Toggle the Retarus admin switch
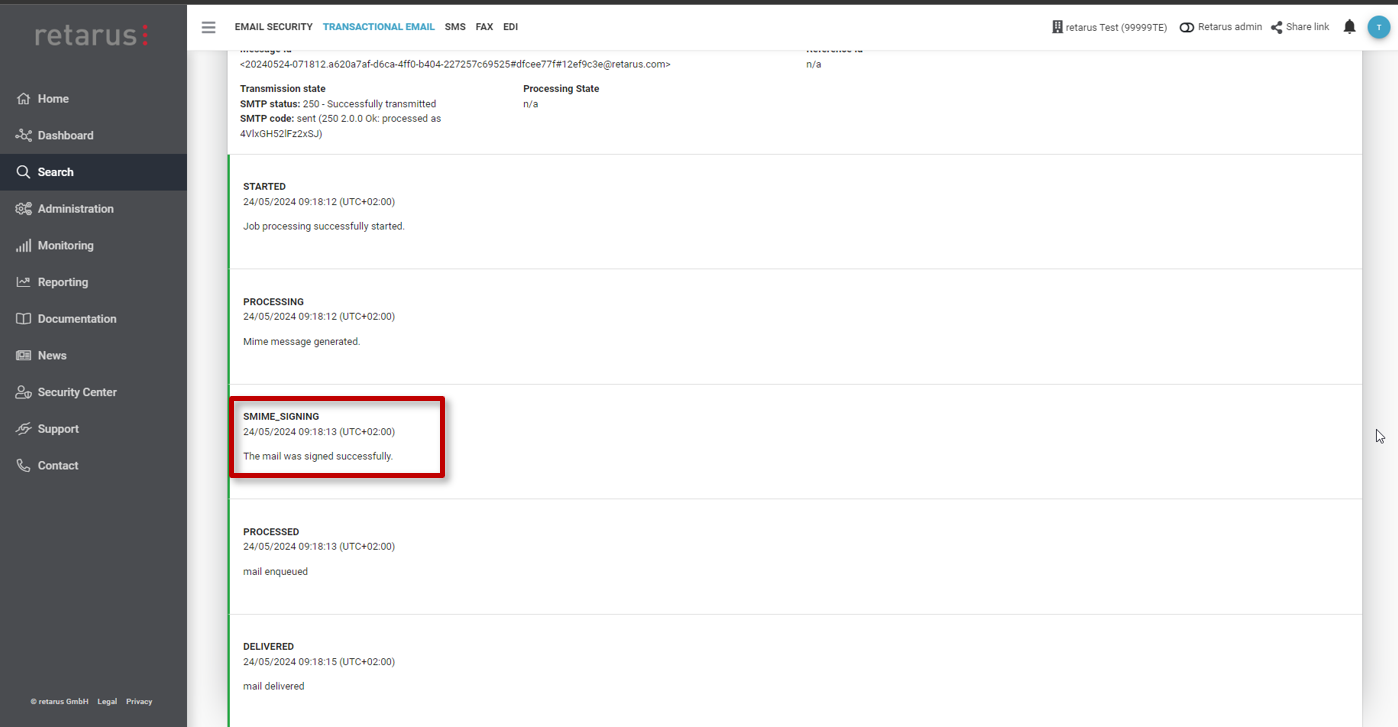This screenshot has height=727, width=1398. [1185, 26]
